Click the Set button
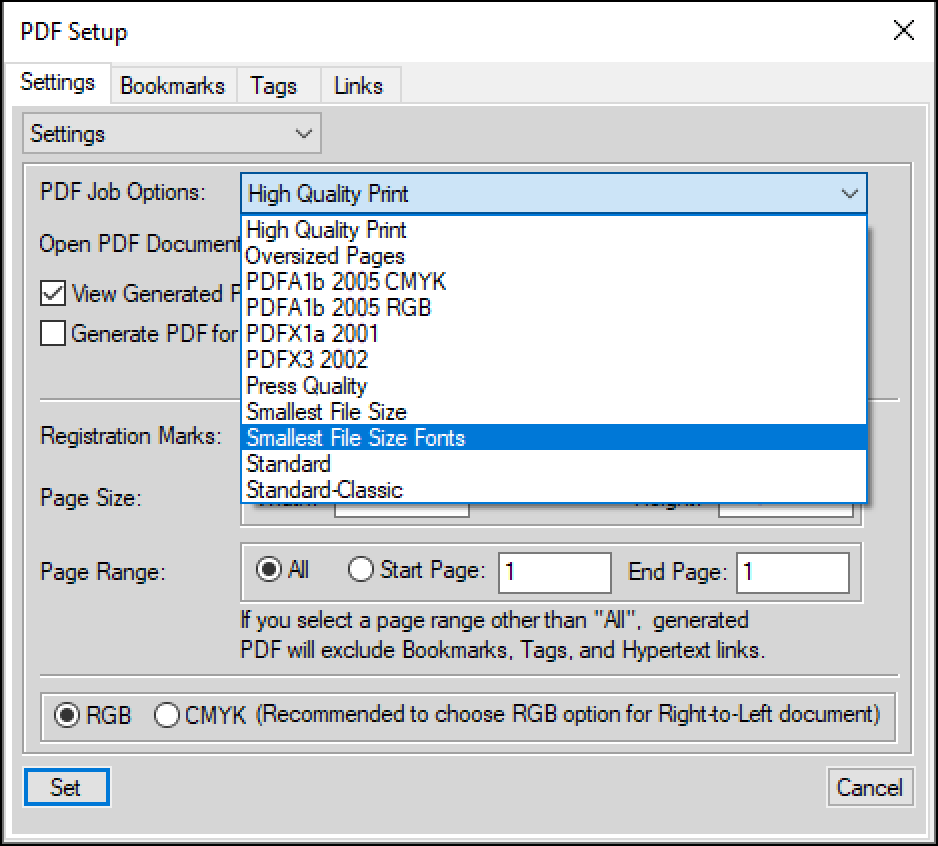 tap(66, 787)
